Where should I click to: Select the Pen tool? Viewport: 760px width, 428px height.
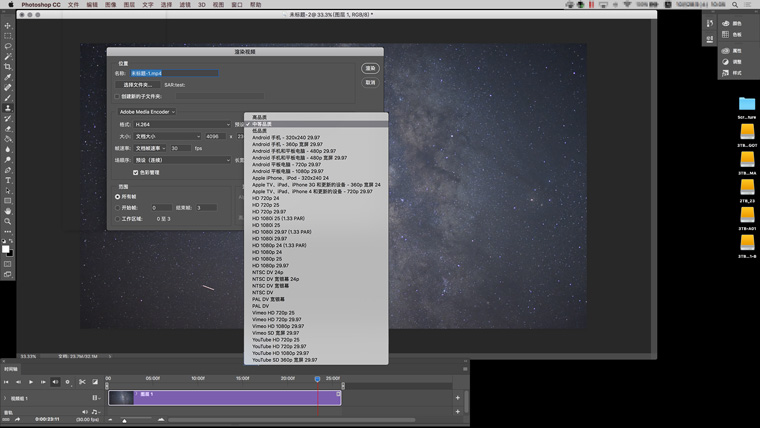[x=7, y=170]
